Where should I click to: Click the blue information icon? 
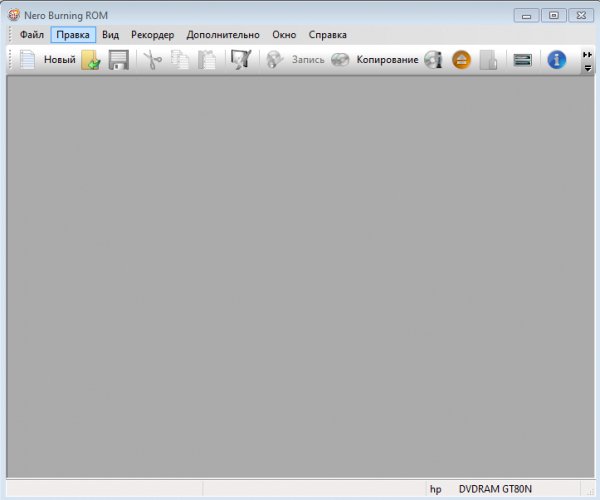[557, 60]
